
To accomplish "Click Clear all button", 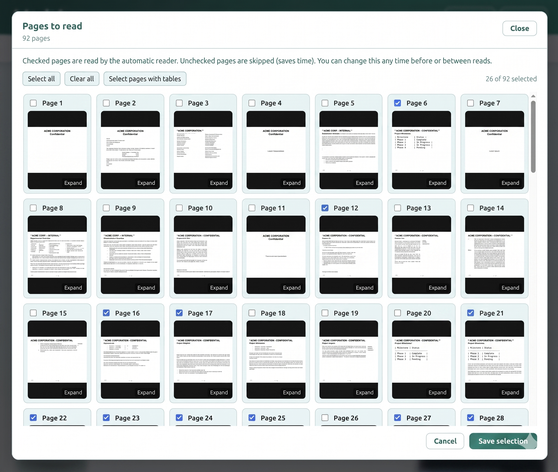I will coord(82,79).
